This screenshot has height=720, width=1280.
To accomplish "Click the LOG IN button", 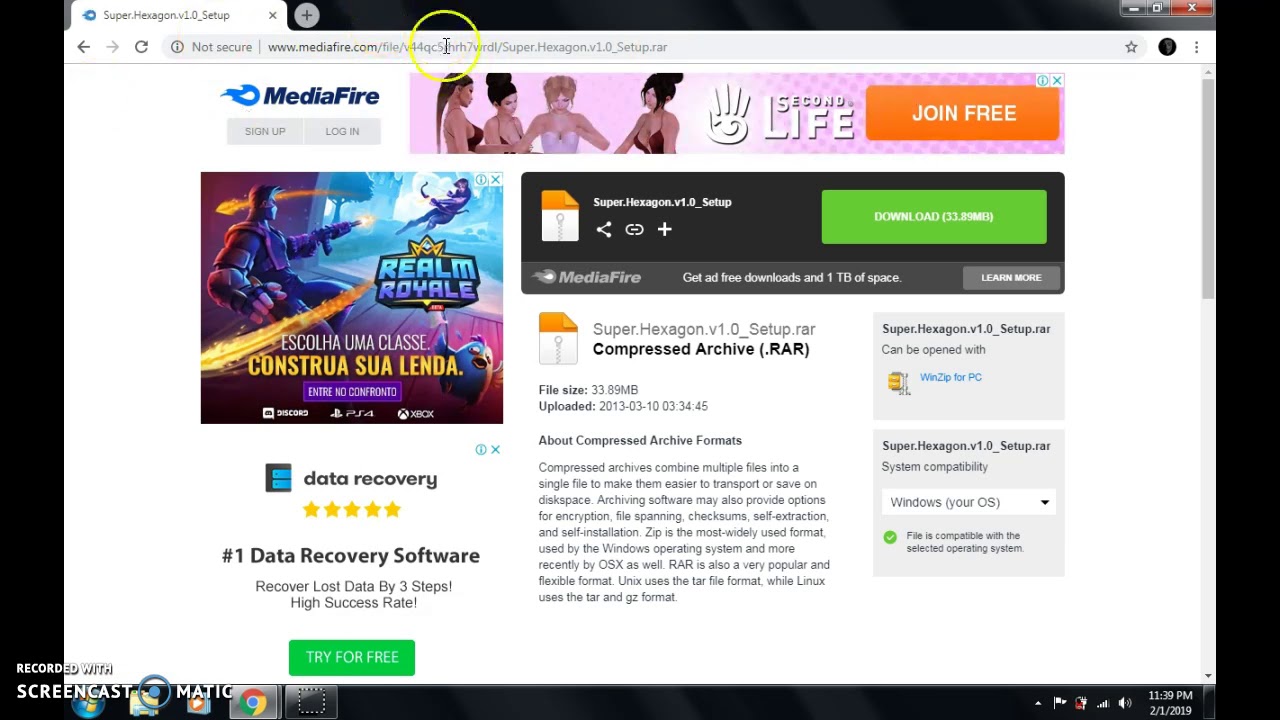I will (x=342, y=131).
